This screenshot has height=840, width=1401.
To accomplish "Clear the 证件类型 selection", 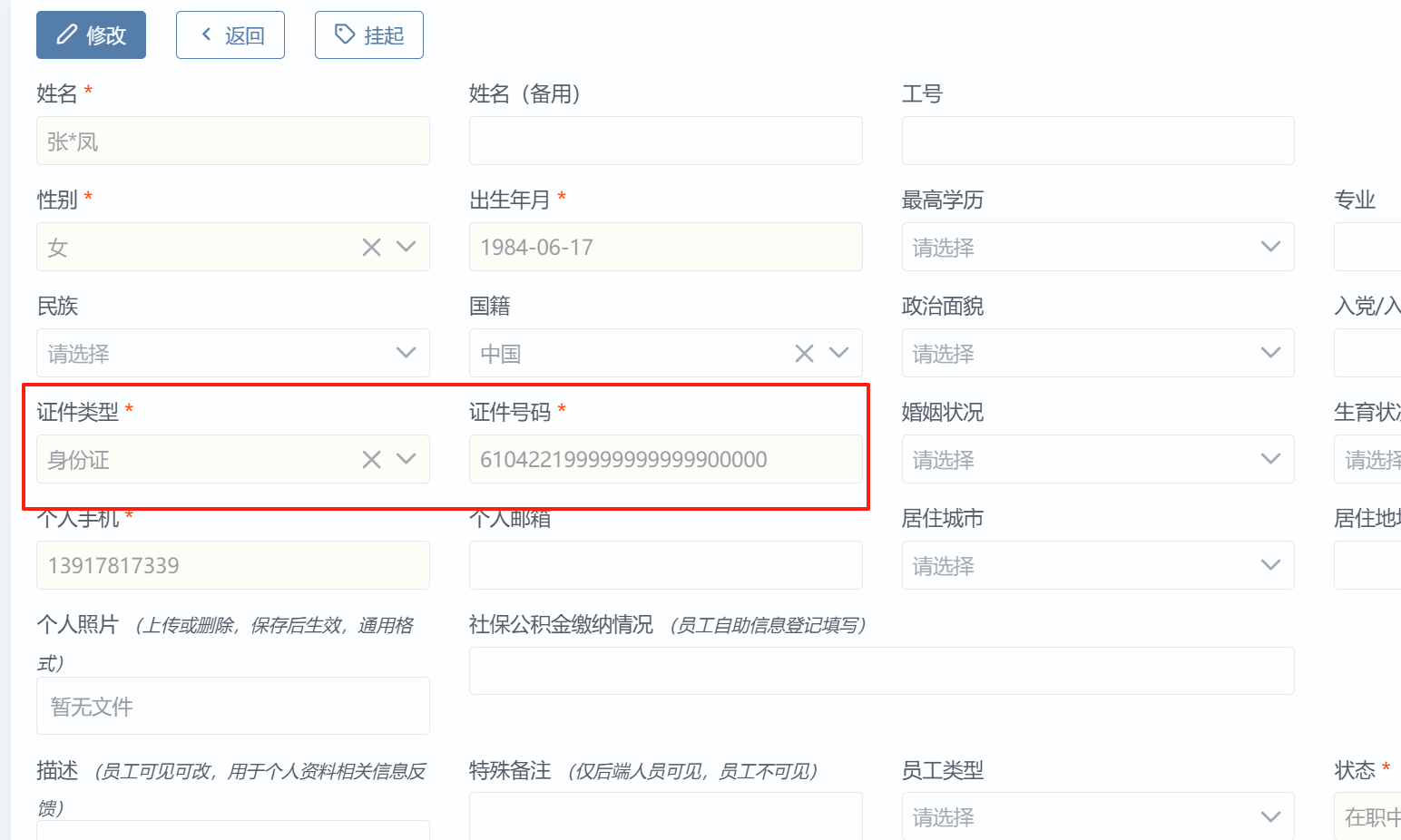I will coord(371,460).
